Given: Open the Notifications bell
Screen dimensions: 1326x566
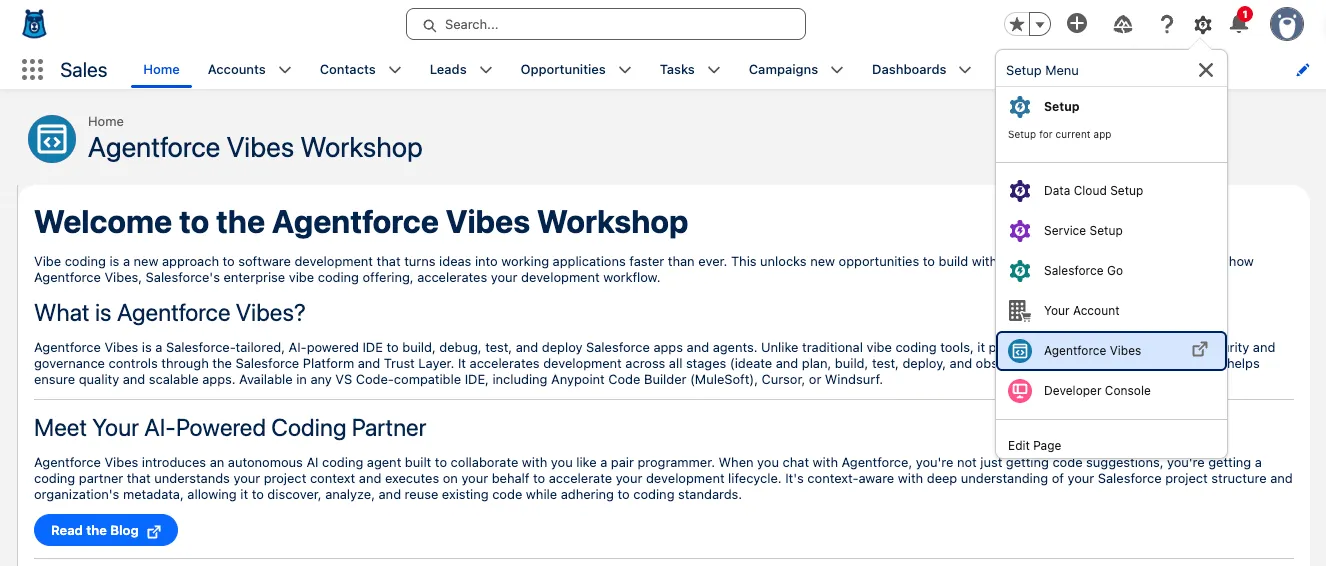Looking at the screenshot, I should (1239, 24).
